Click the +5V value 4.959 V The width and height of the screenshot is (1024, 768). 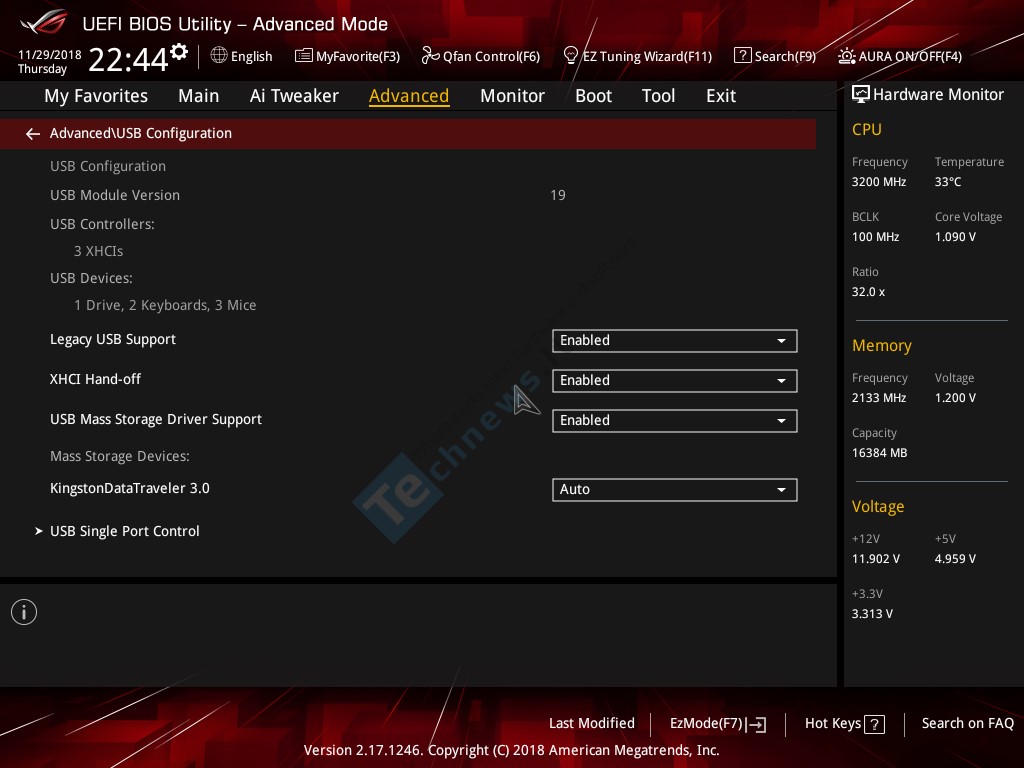tap(955, 559)
